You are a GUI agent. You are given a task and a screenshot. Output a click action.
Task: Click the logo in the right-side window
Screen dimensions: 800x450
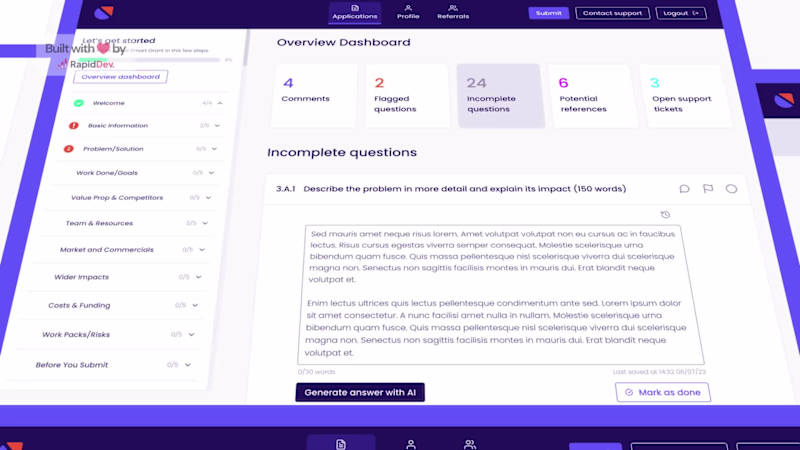coord(784,100)
